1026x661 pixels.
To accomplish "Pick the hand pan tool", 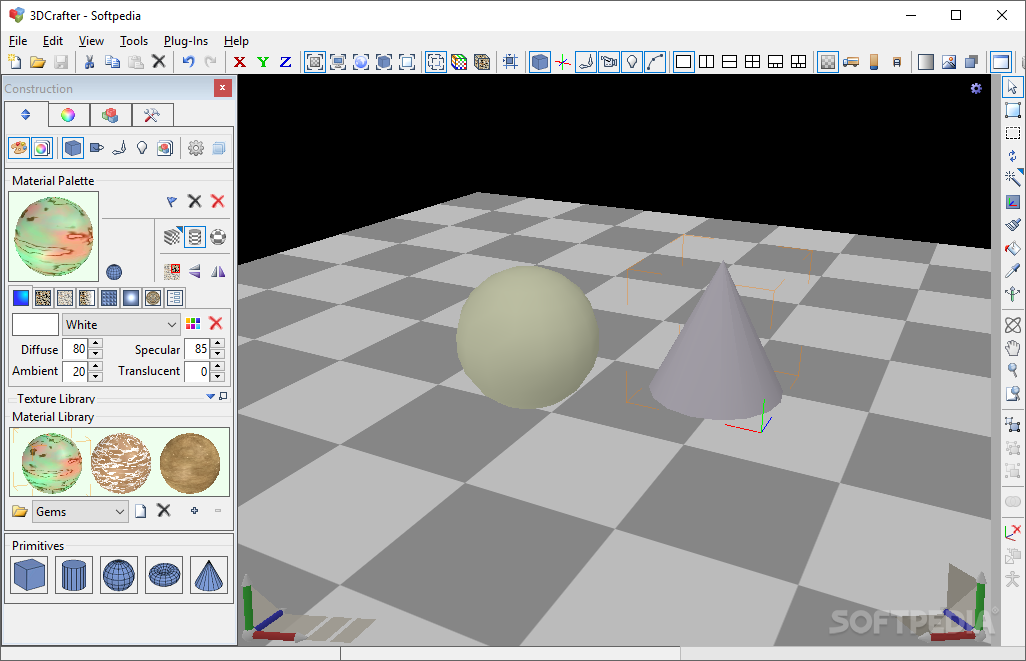I will pos(1013,348).
